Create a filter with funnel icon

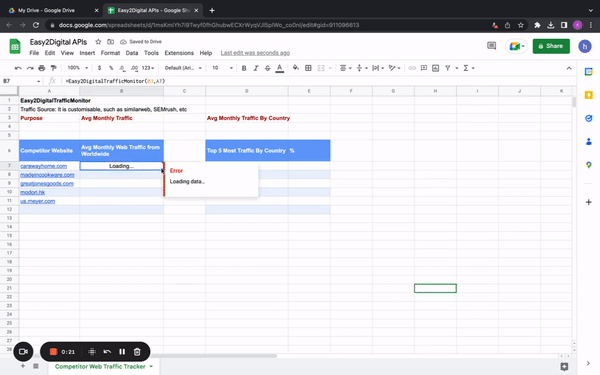click(x=447, y=68)
